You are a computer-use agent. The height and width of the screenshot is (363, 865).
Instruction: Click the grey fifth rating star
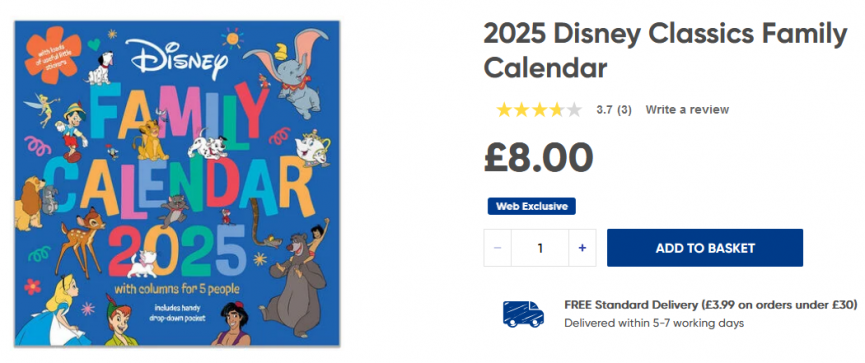tap(574, 110)
